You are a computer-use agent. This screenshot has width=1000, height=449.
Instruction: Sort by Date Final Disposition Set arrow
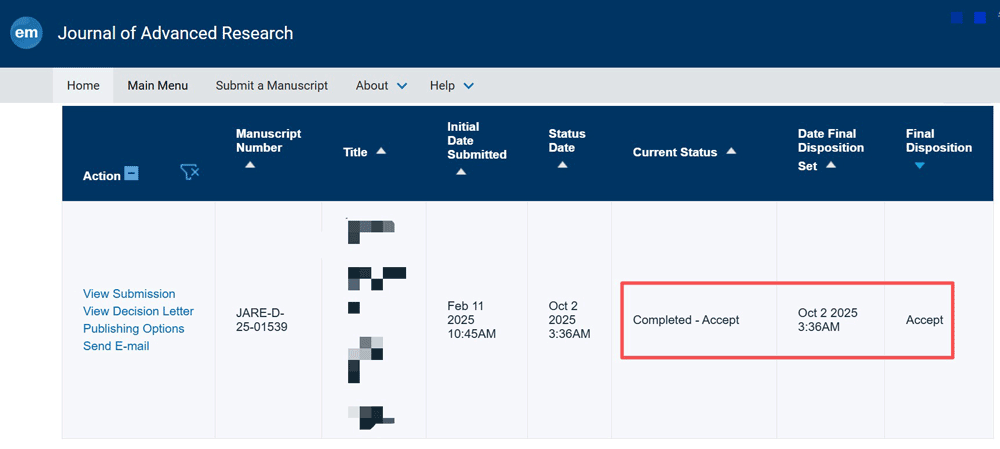point(830,166)
